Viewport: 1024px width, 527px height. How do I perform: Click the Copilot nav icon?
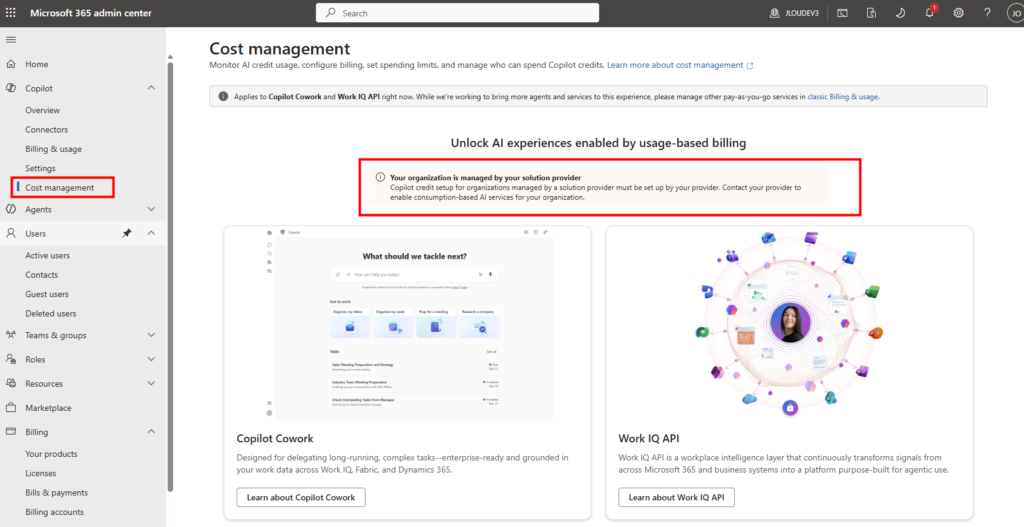10,88
